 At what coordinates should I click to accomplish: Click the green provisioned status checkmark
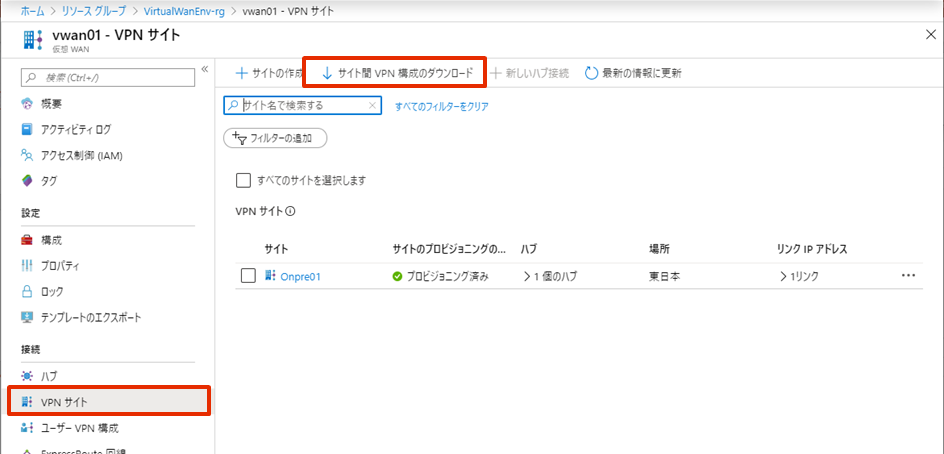pyautogui.click(x=397, y=277)
